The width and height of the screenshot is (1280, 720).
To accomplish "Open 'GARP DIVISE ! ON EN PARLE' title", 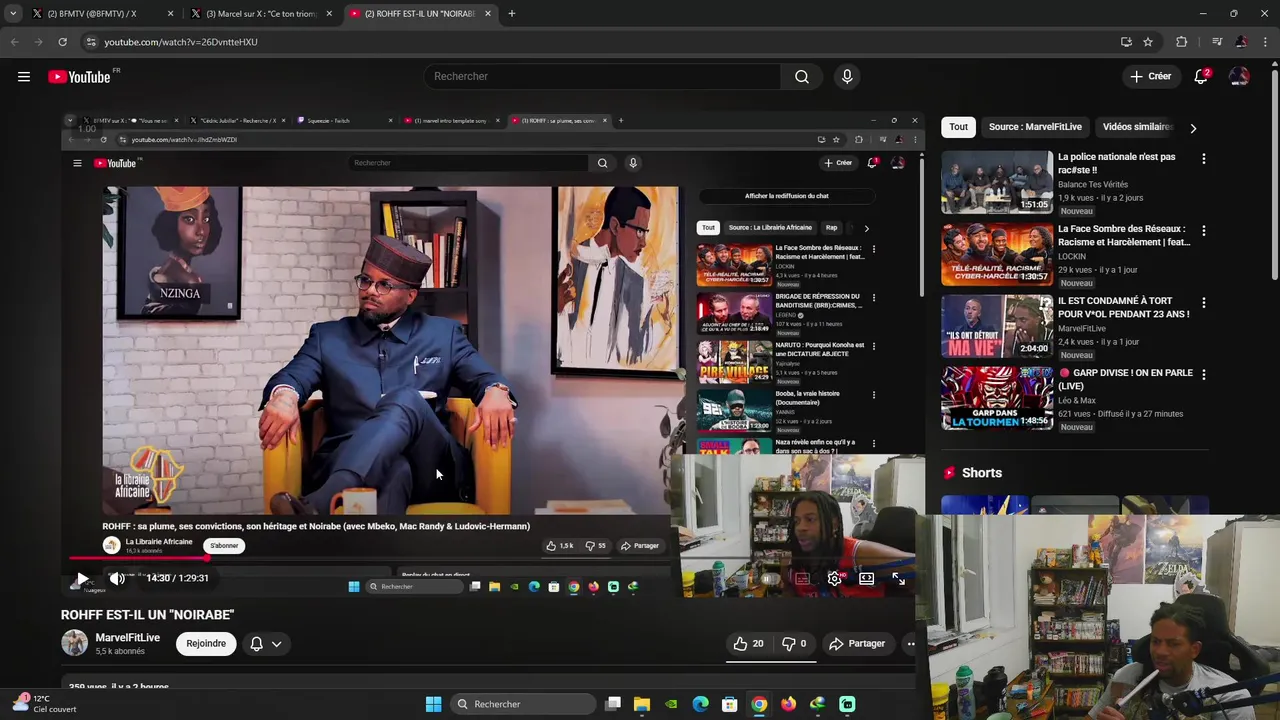I will click(1125, 379).
